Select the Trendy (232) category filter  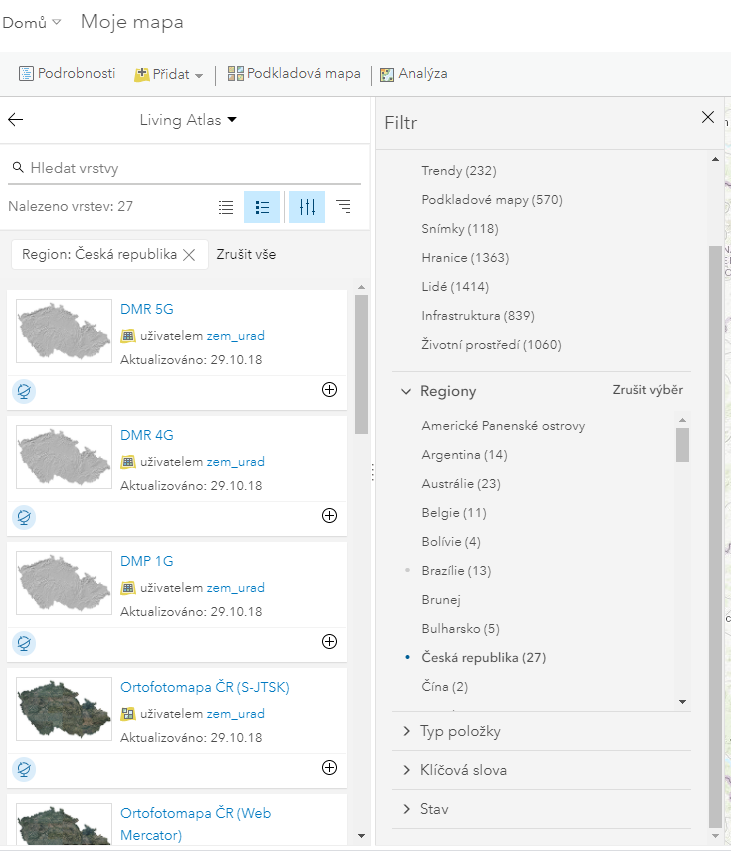[459, 171]
